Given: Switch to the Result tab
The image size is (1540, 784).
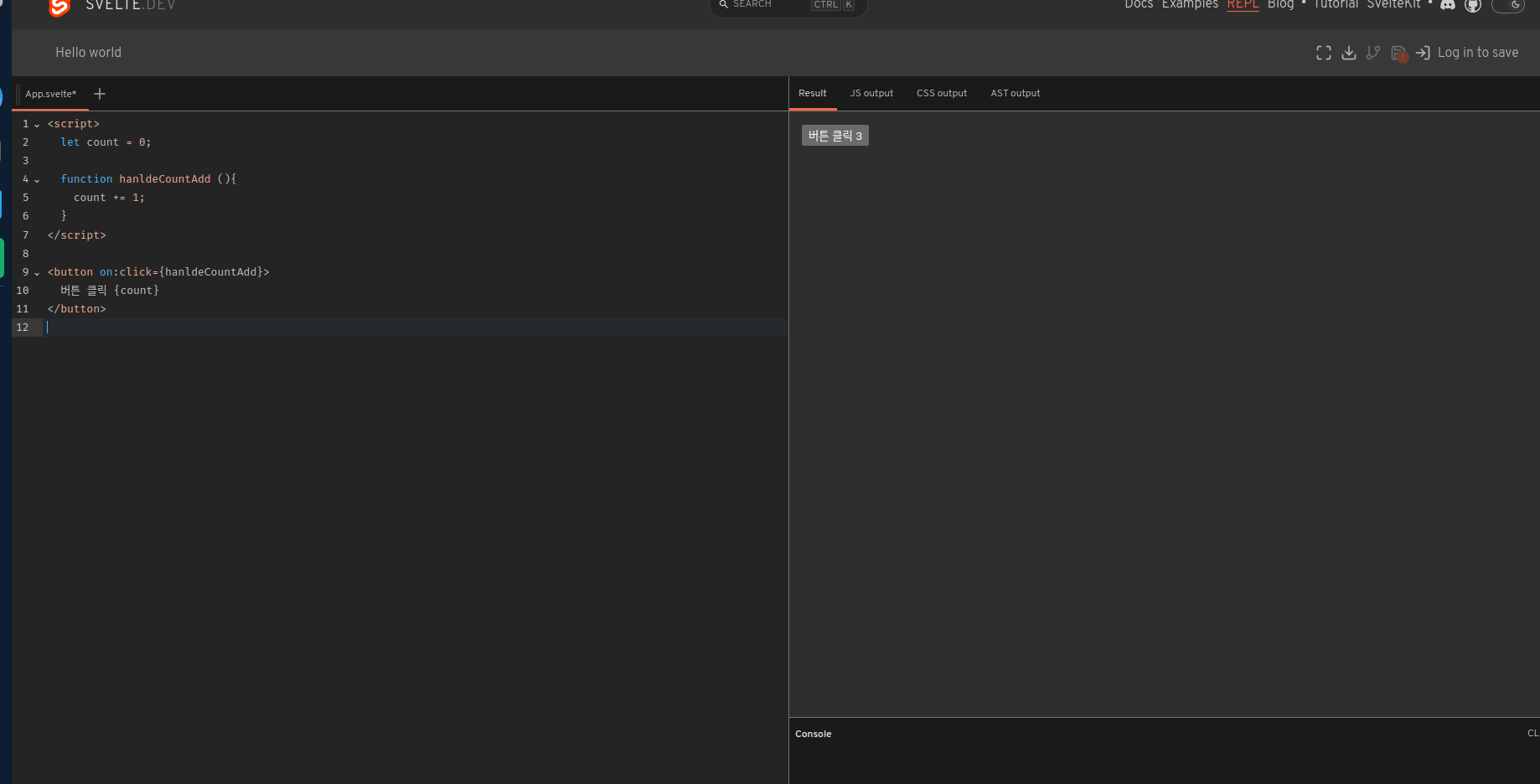Looking at the screenshot, I should (x=813, y=93).
